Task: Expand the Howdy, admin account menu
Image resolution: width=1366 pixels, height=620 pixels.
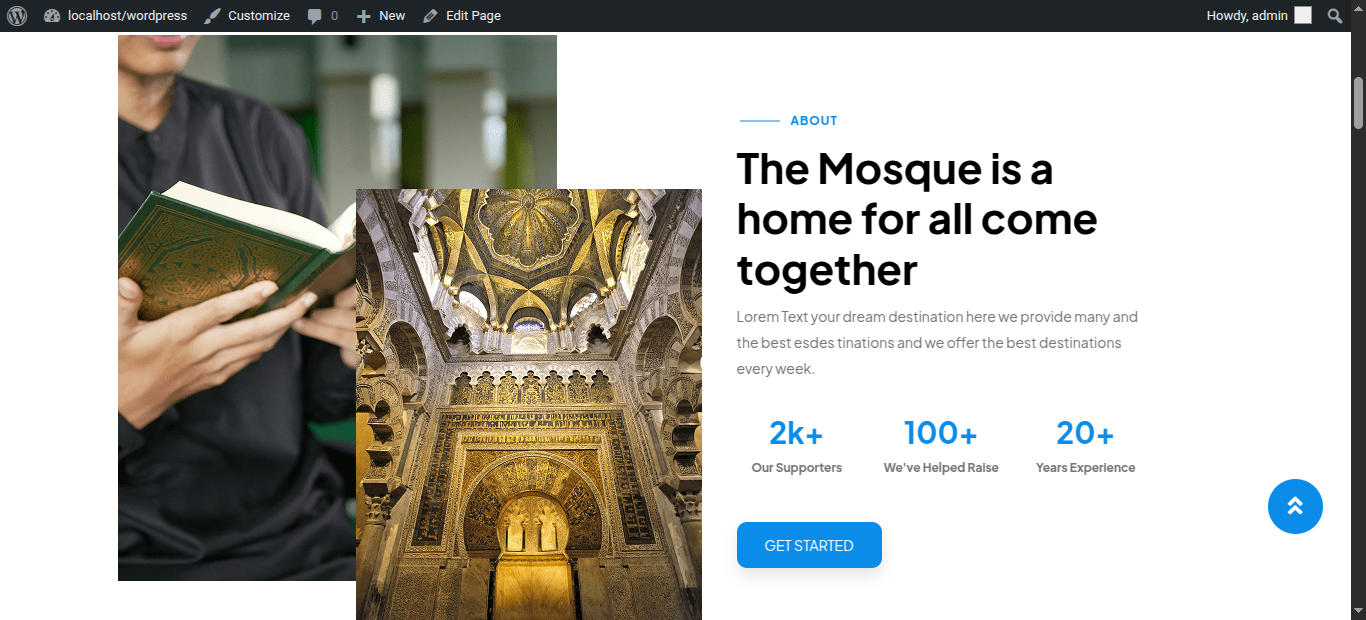Action: [1258, 16]
